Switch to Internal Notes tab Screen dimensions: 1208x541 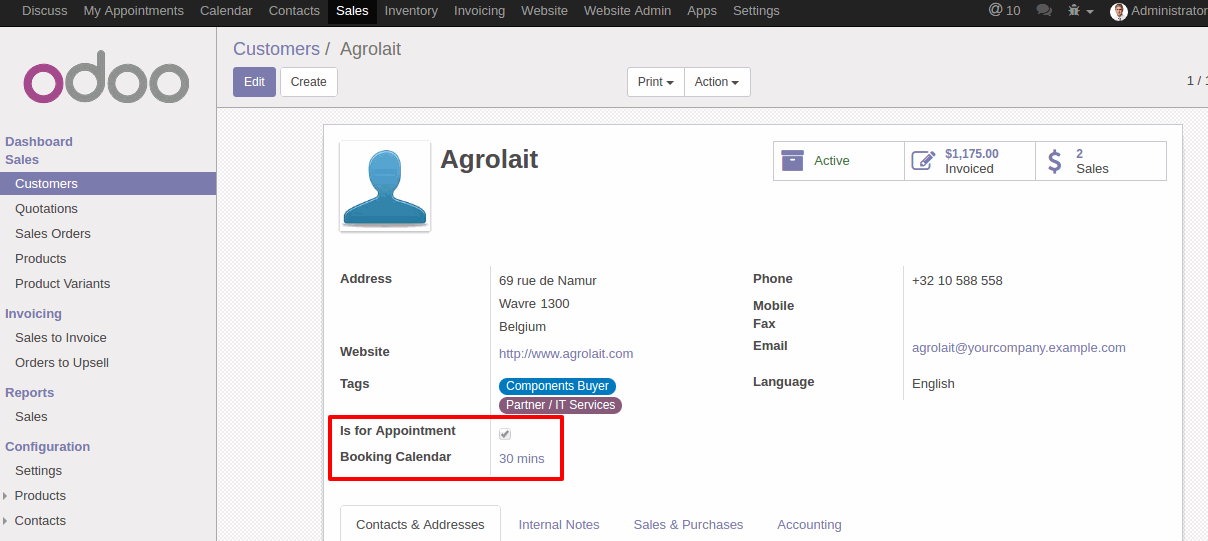[559, 524]
